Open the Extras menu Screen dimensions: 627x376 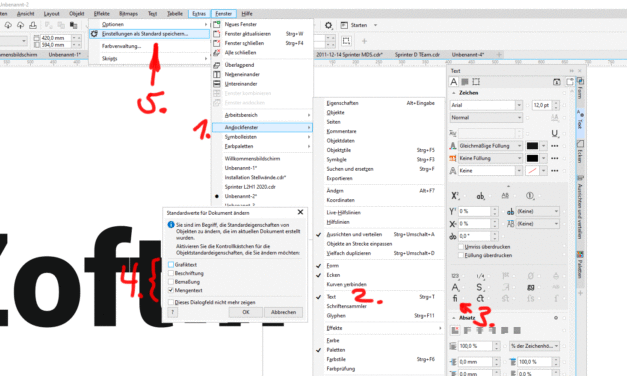click(199, 14)
